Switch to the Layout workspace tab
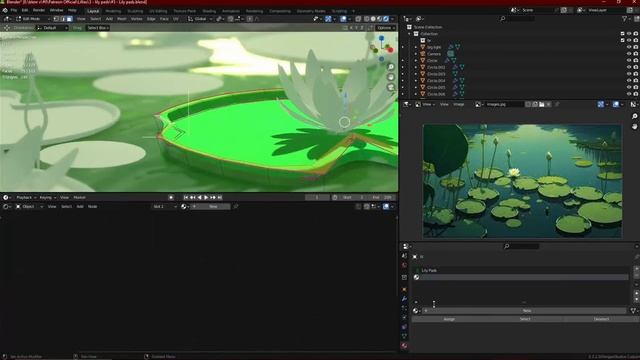This screenshot has width=640, height=360. click(x=93, y=11)
